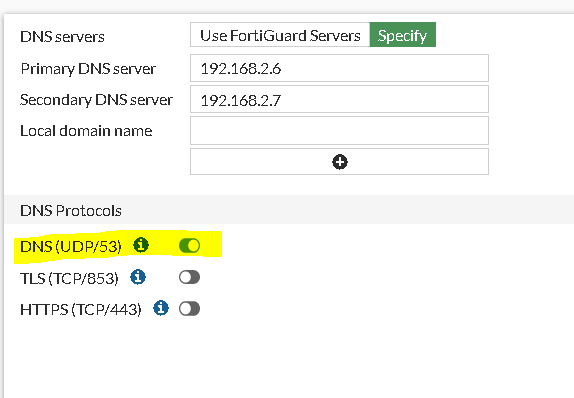Click the Local domain name label
The image size is (574, 398).
[86, 131]
